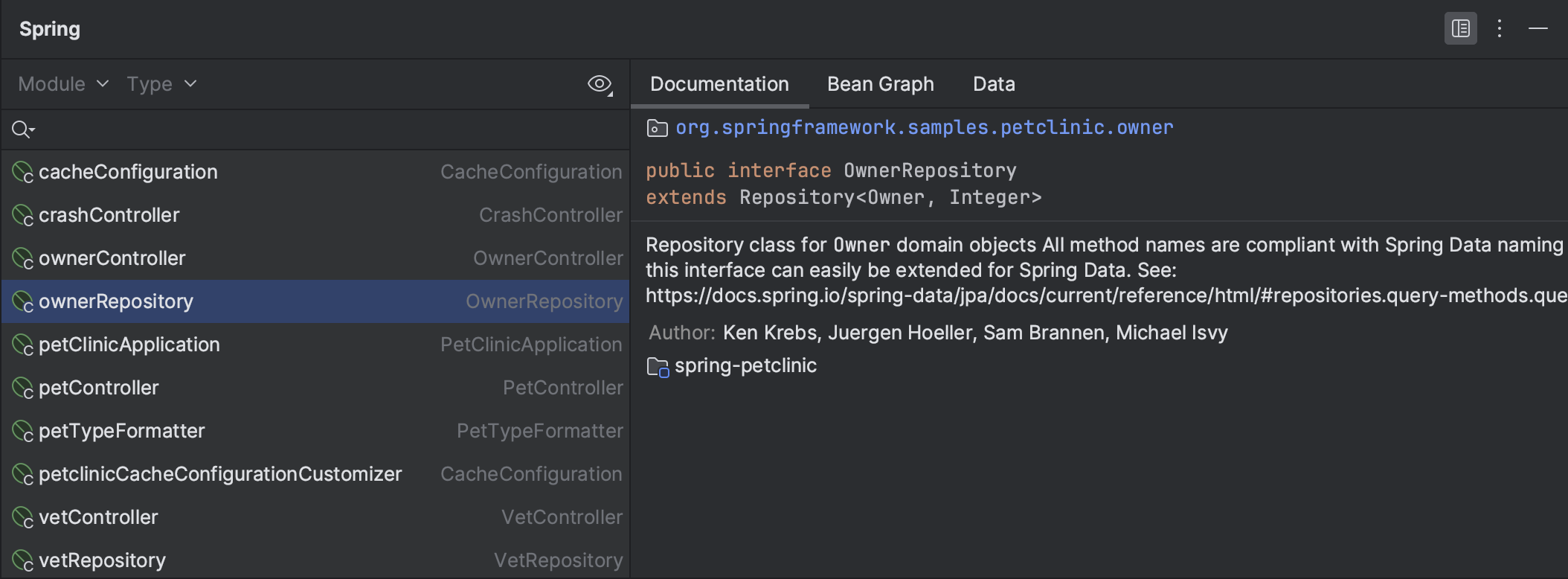Expand the Type filter dropdown
This screenshot has height=579, width=1568.
(x=161, y=84)
